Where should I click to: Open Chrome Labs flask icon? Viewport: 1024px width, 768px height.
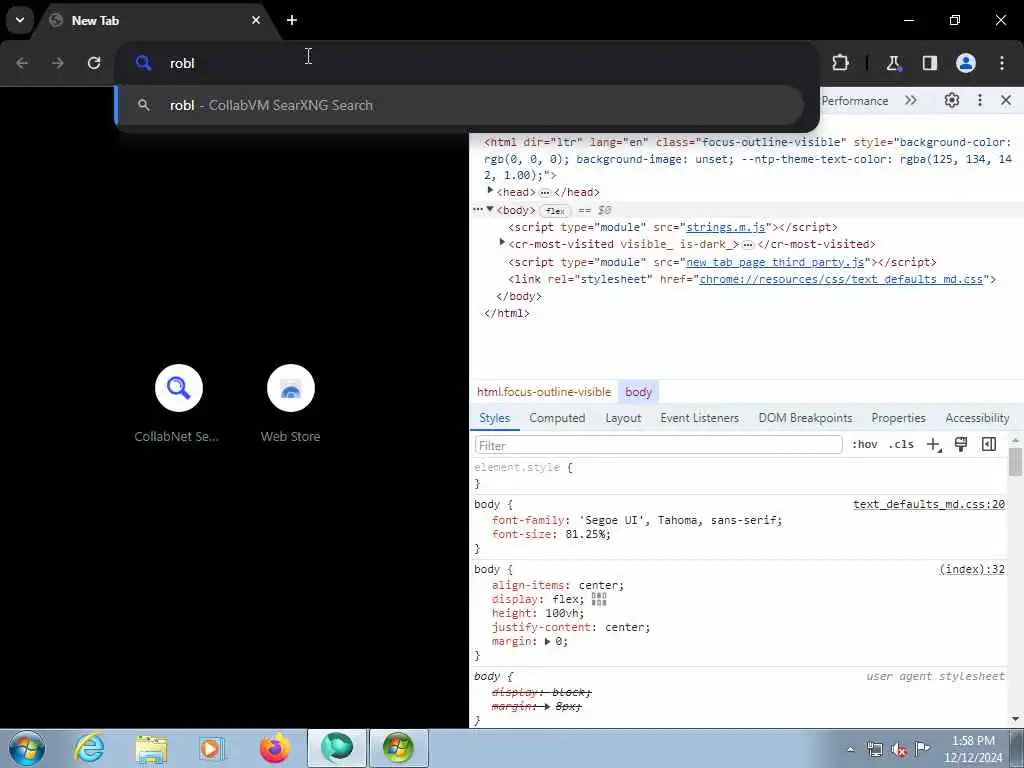pyautogui.click(x=893, y=63)
